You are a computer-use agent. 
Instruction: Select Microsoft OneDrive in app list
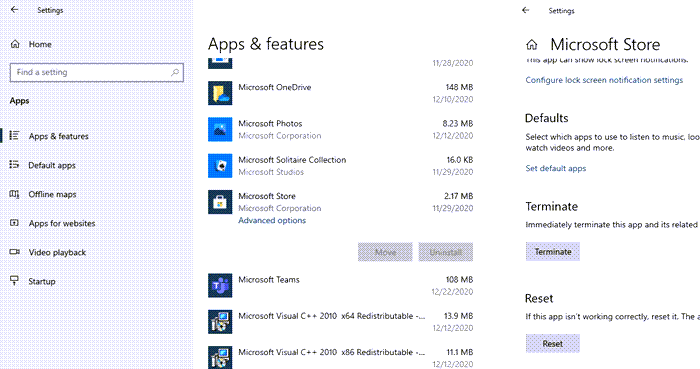[x=340, y=93]
